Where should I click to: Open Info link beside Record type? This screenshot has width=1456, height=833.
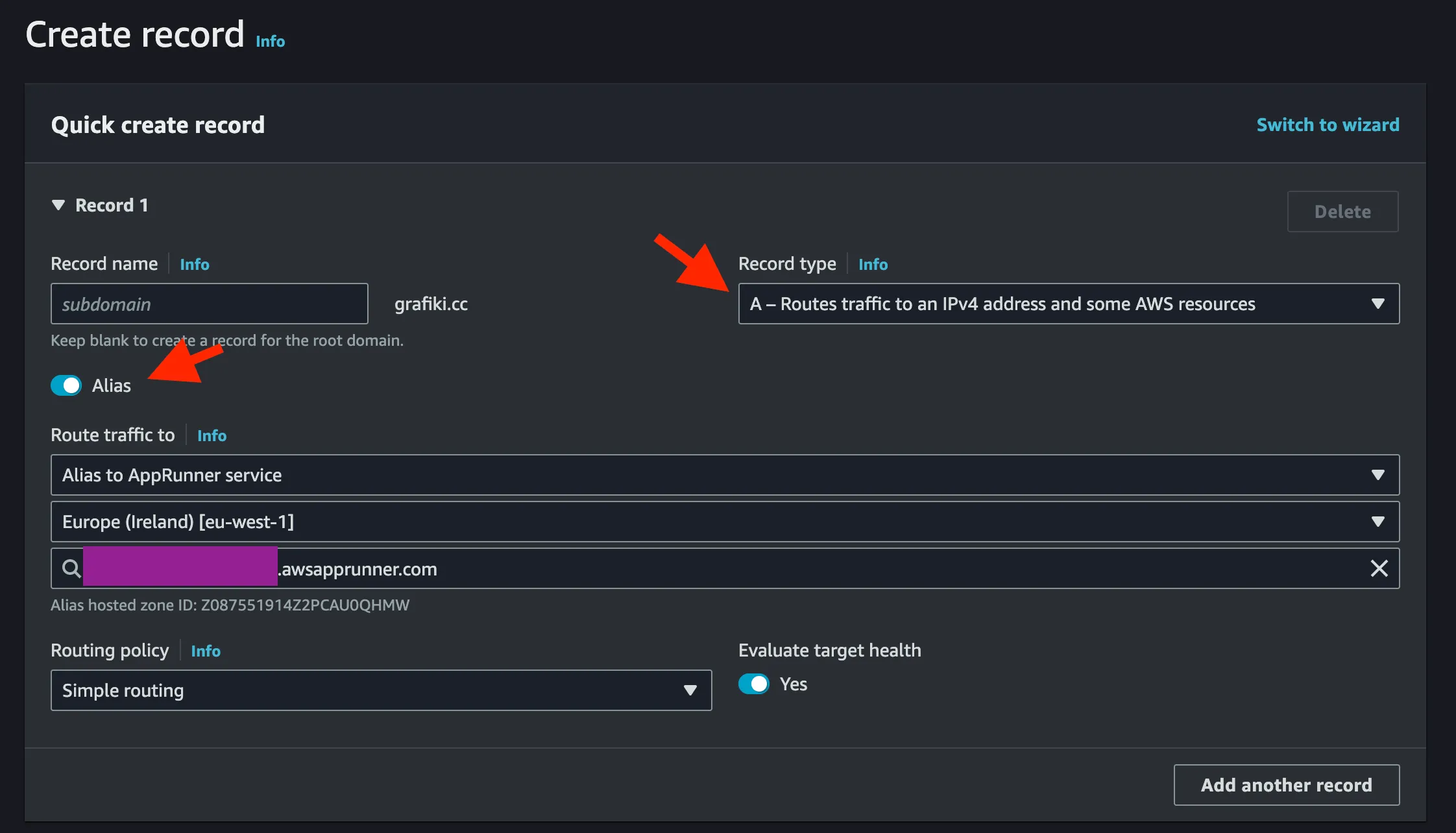[x=873, y=264]
